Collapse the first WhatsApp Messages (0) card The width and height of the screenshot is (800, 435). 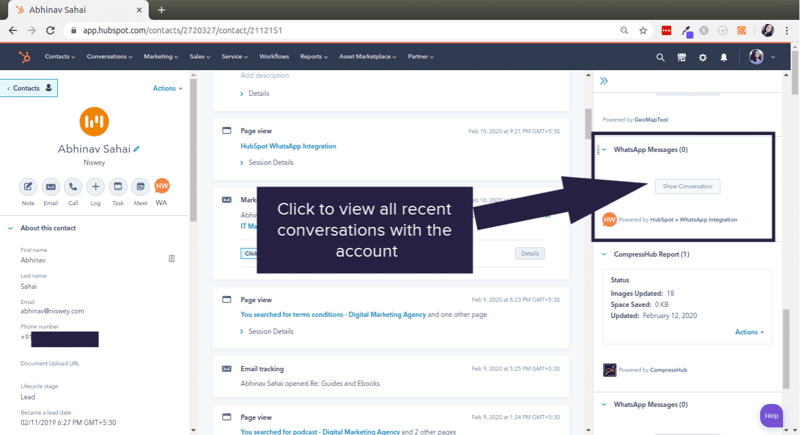604,150
